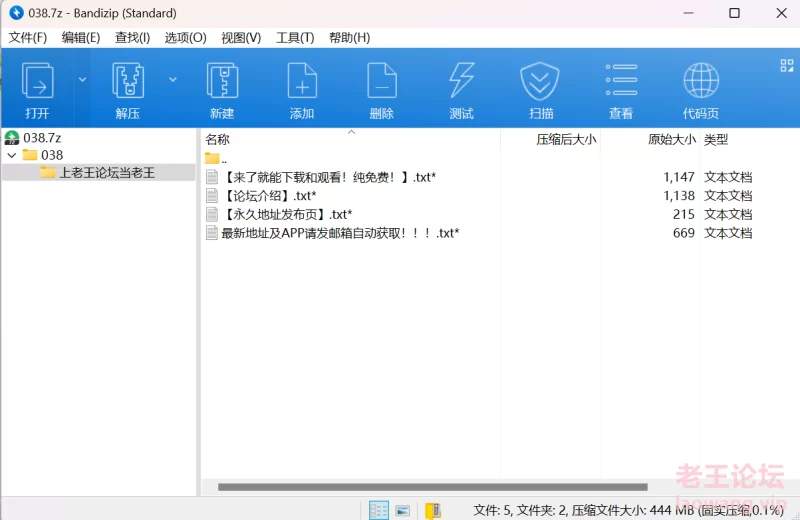
Task: Click the horizontal scrollbar in file list
Action: coord(433,487)
